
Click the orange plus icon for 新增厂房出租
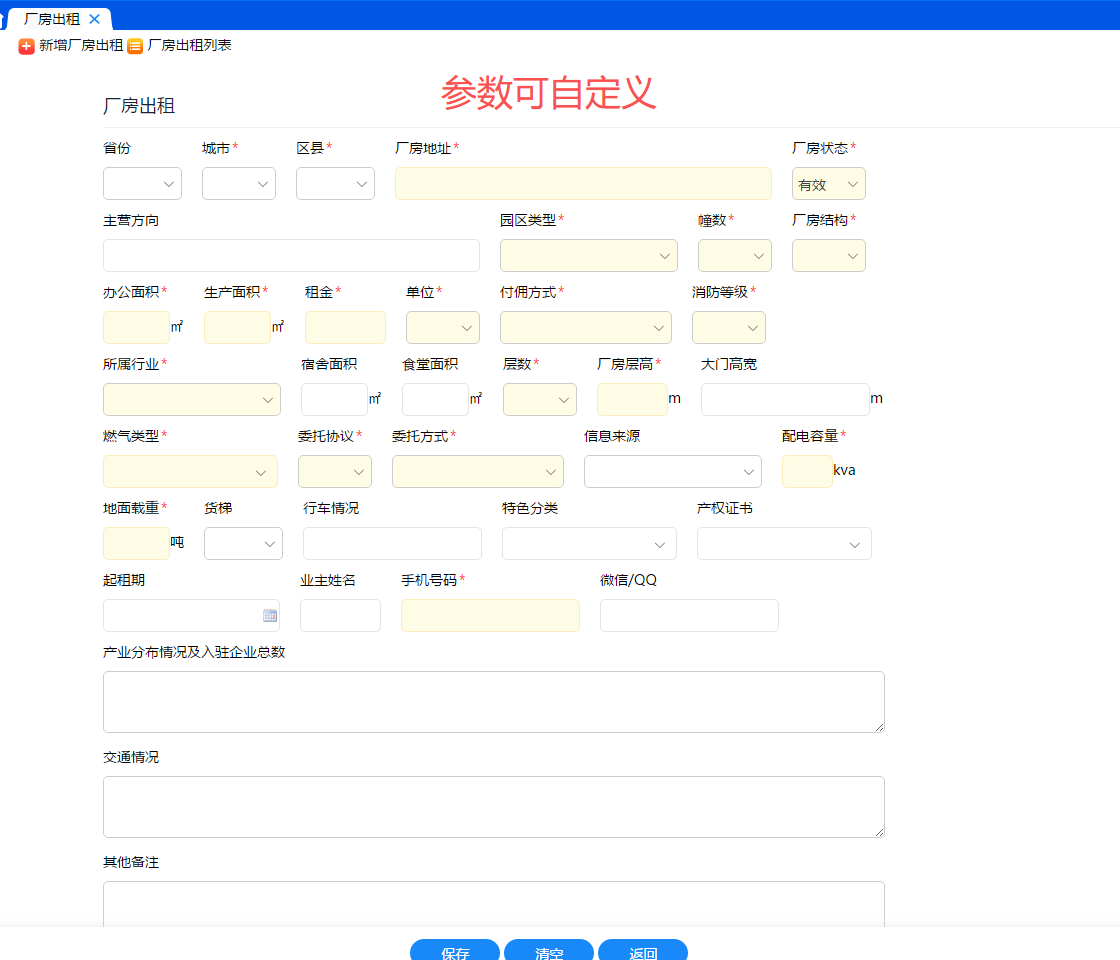click(26, 46)
